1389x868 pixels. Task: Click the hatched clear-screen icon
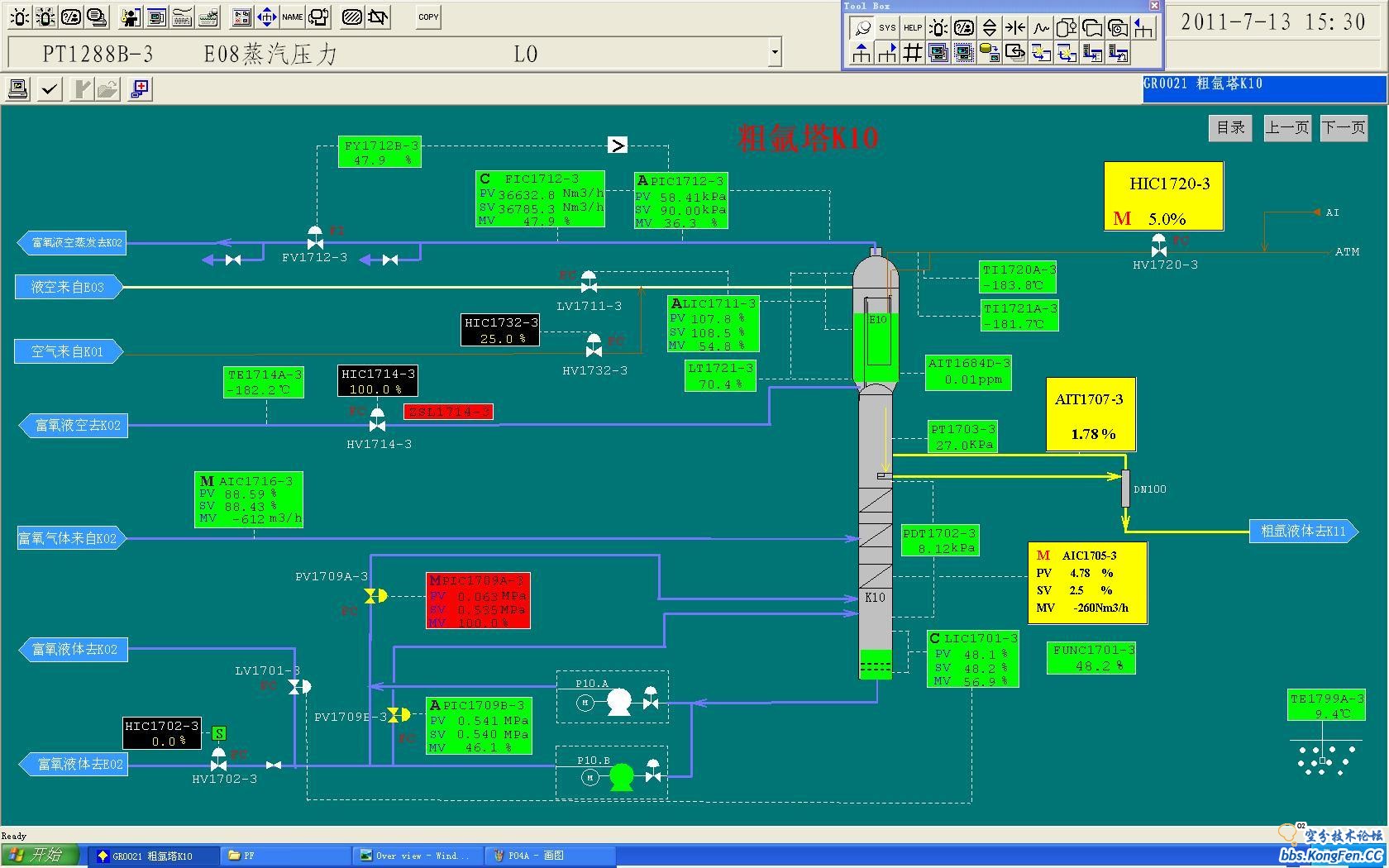(352, 17)
